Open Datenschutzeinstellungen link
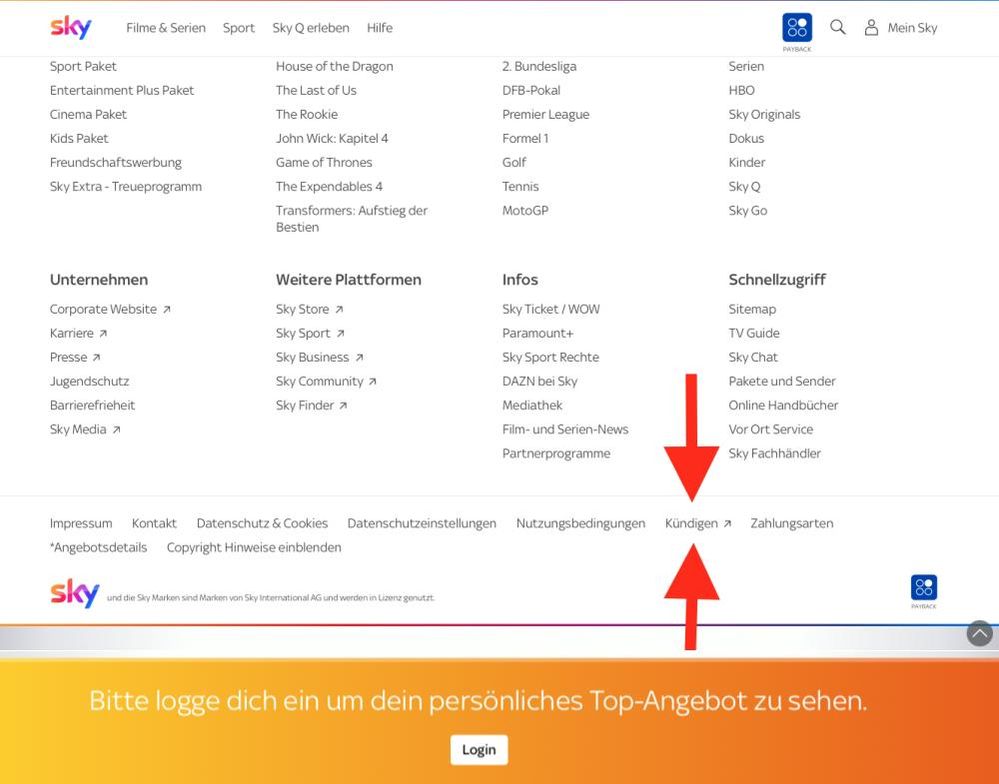This screenshot has height=784, width=999. point(422,524)
